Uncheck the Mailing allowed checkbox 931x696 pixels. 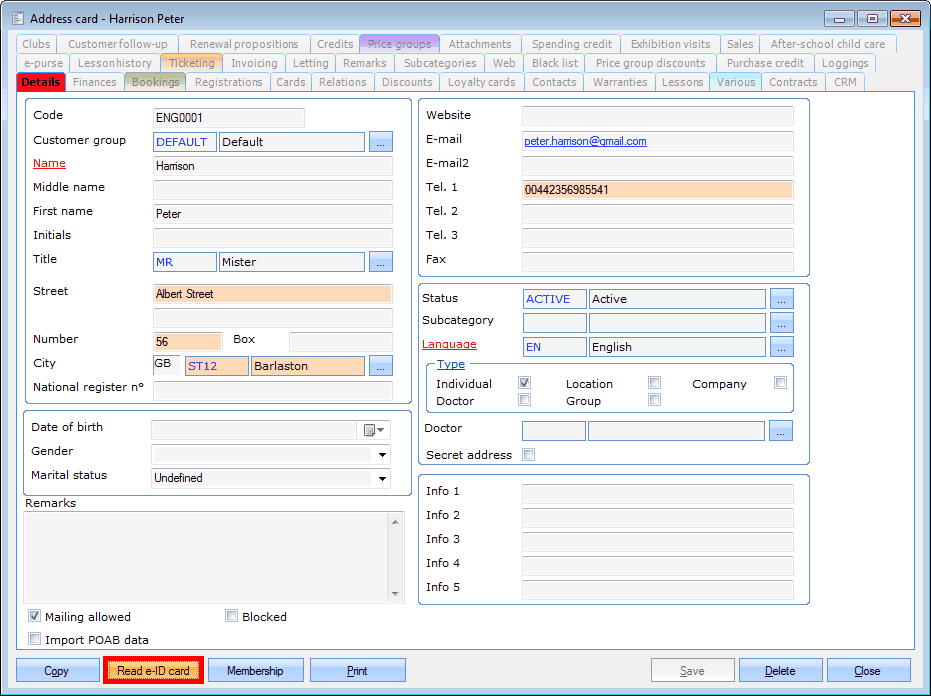point(35,617)
